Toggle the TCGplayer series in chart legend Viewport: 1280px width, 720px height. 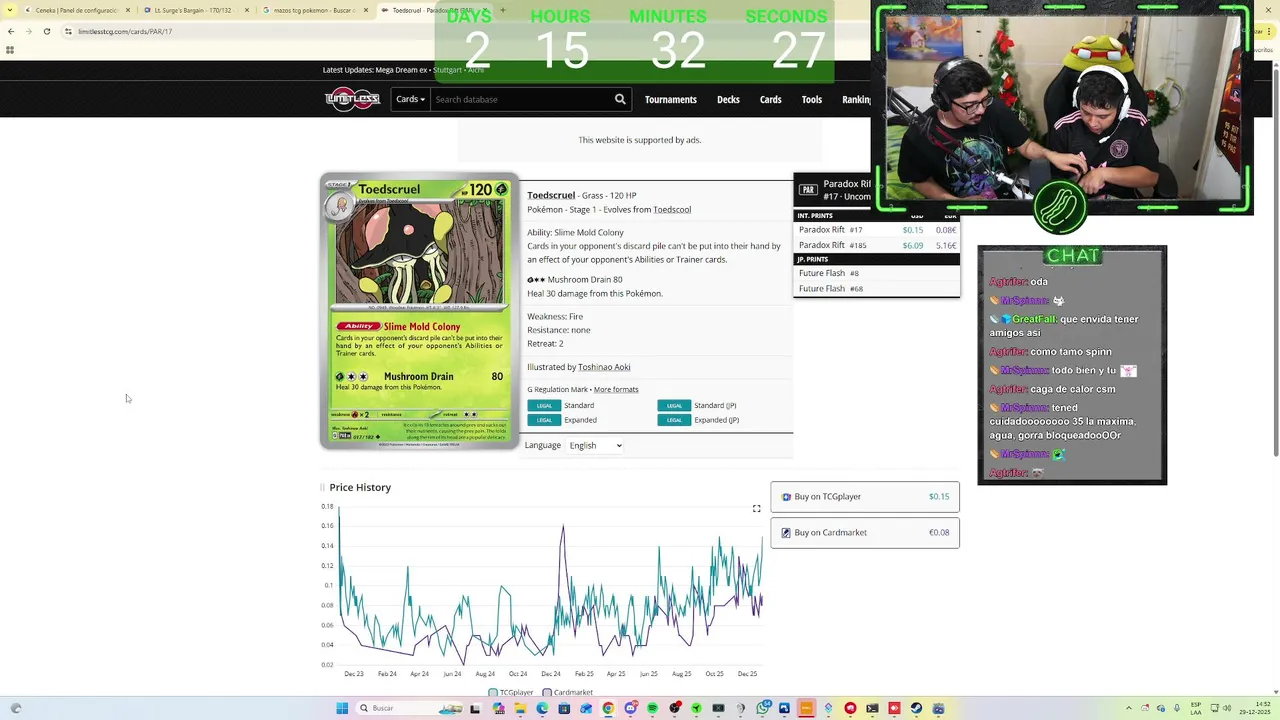pos(511,692)
